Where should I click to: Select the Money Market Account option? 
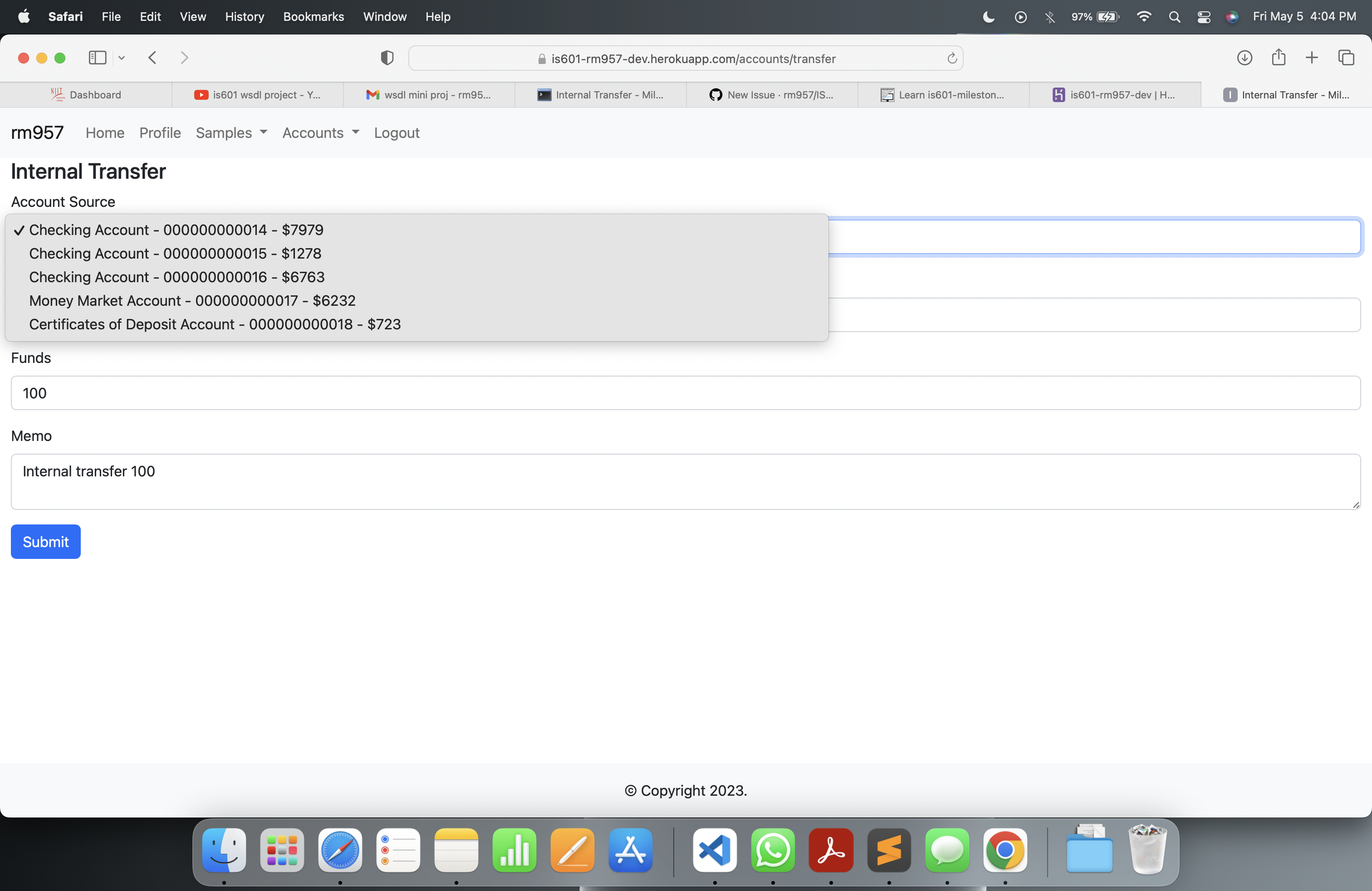coord(192,300)
